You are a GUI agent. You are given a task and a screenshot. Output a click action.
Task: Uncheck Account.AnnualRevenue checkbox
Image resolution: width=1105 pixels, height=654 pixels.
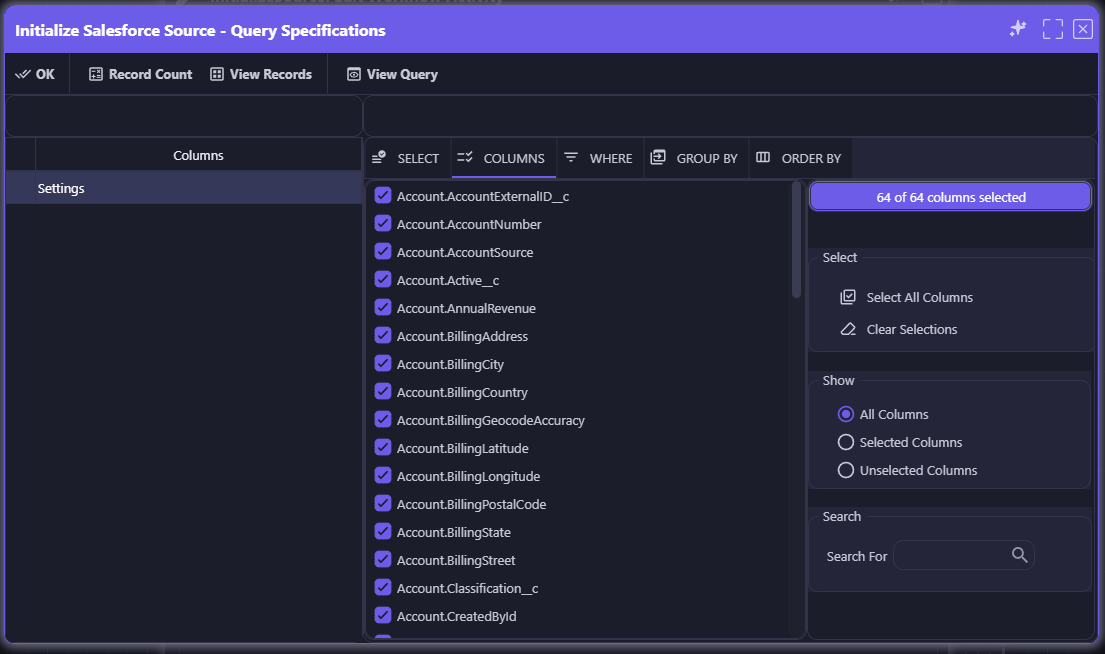pos(383,307)
